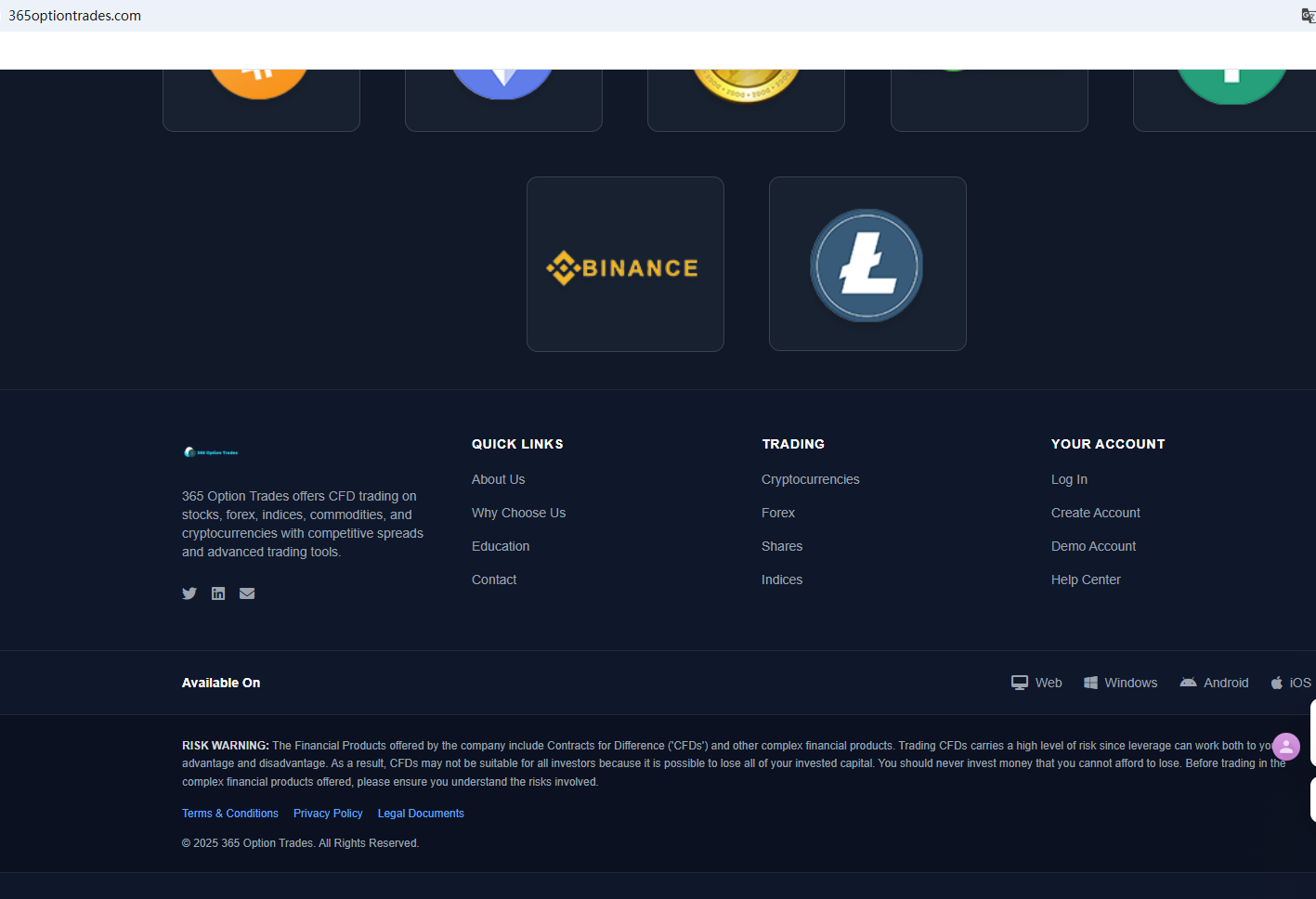Open the 365 Option Trades footer logo
The width and height of the screenshot is (1316, 899).
(x=211, y=452)
